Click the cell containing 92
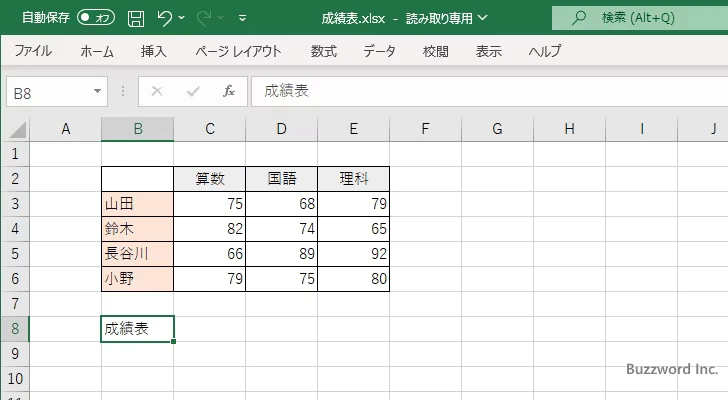728x400 pixels. tap(354, 254)
